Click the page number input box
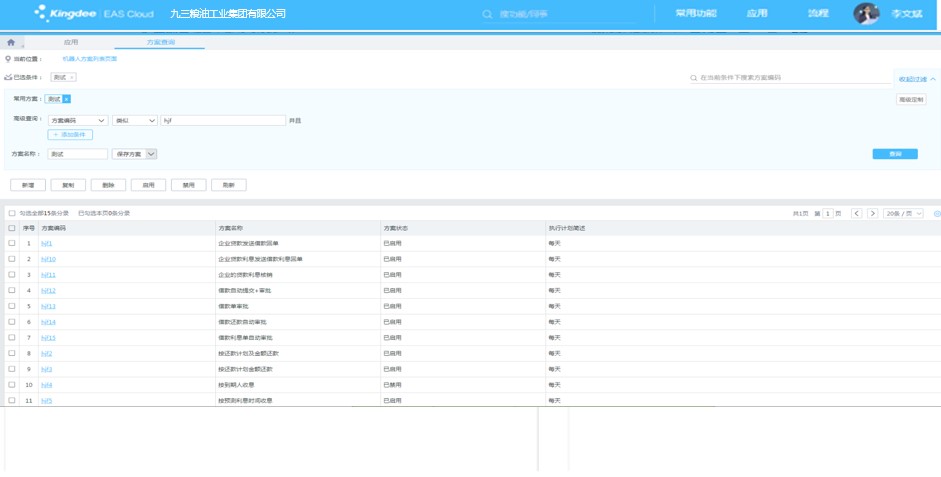941x477 pixels. [828, 213]
